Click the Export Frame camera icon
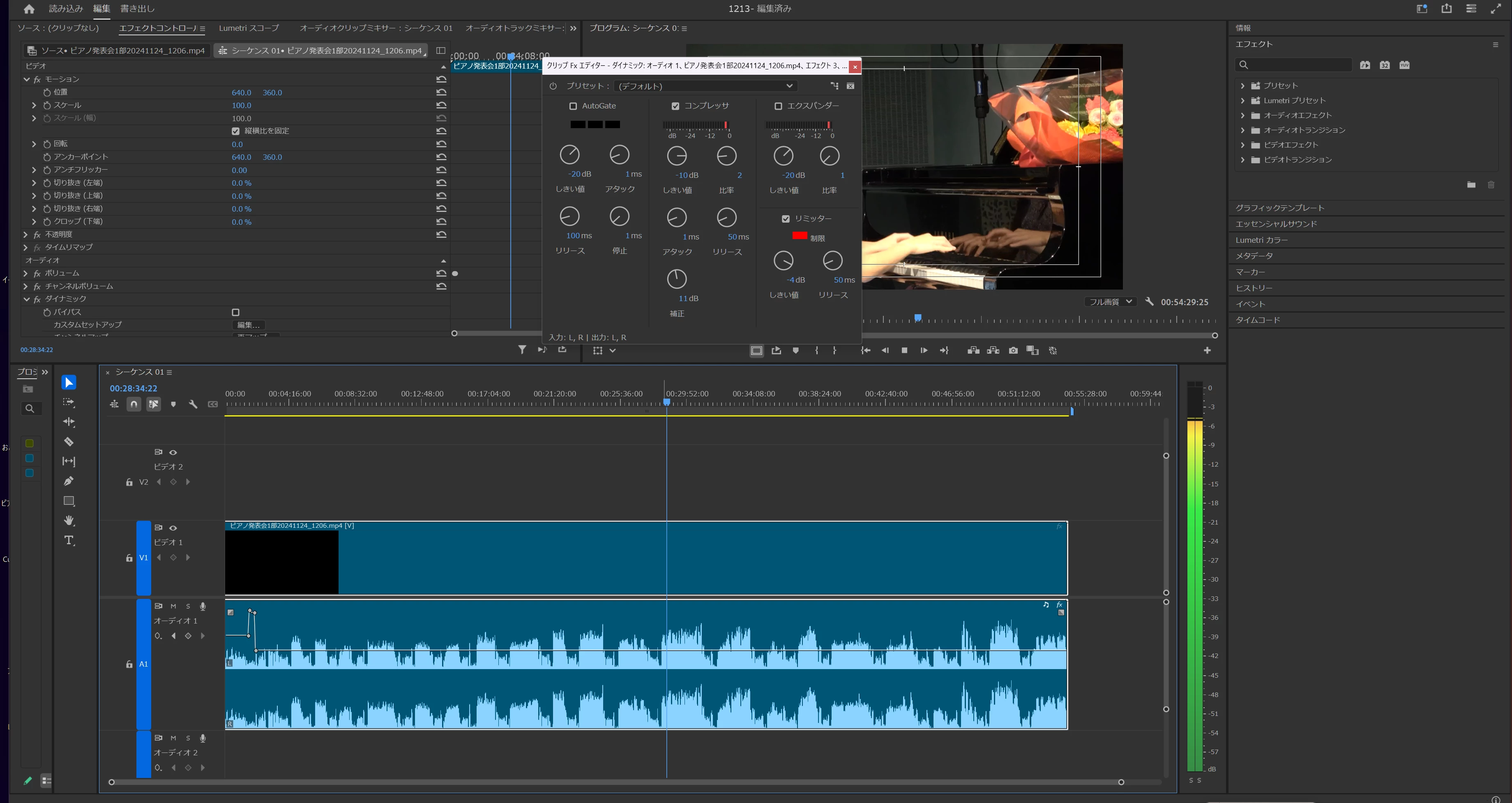Viewport: 1512px width, 803px height. pyautogui.click(x=1013, y=350)
